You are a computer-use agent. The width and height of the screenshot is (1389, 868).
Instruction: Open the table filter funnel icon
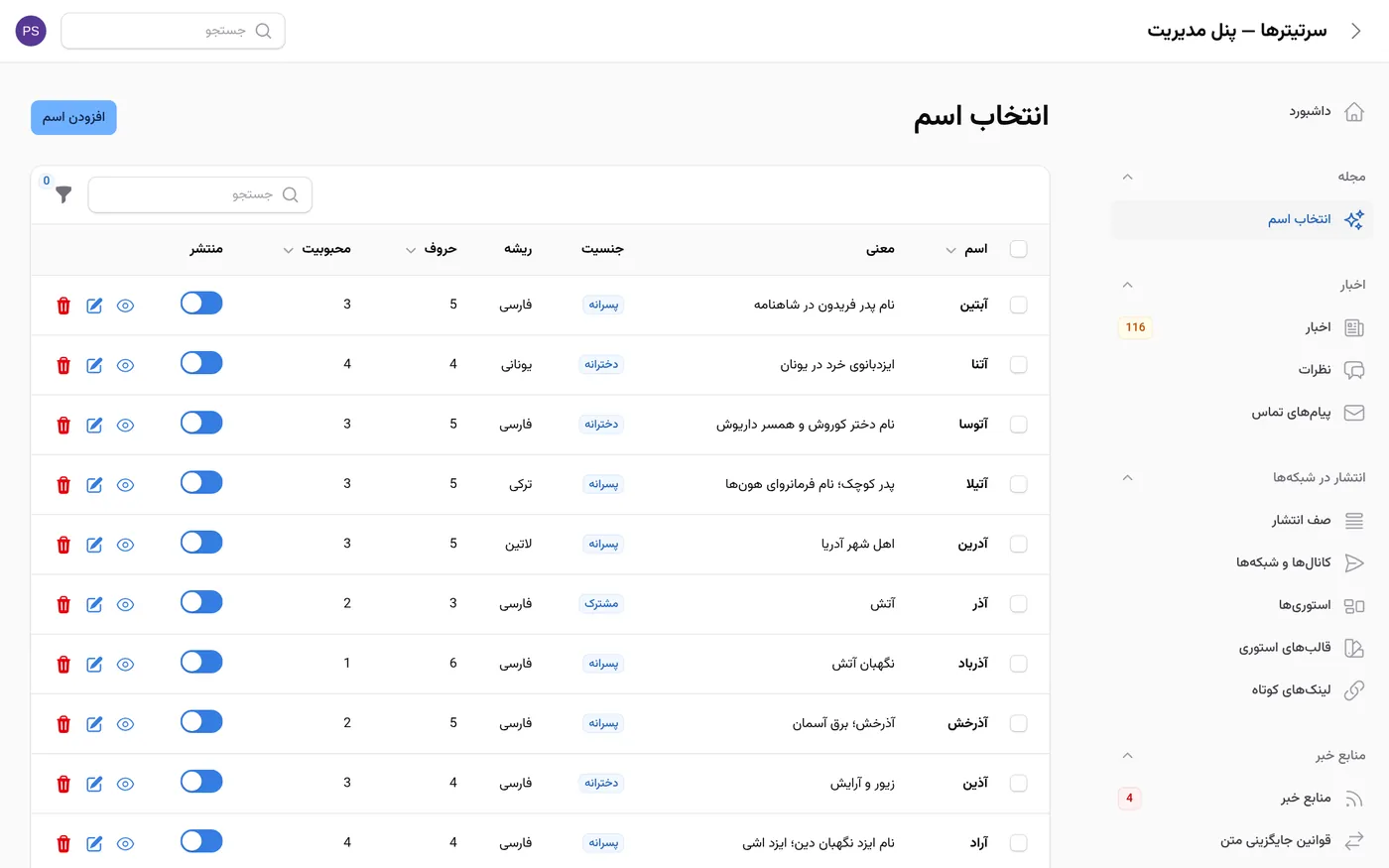63,194
